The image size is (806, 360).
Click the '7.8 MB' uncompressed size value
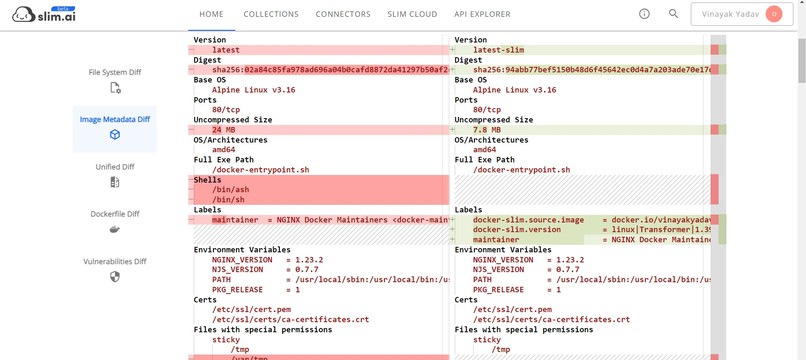coord(487,130)
